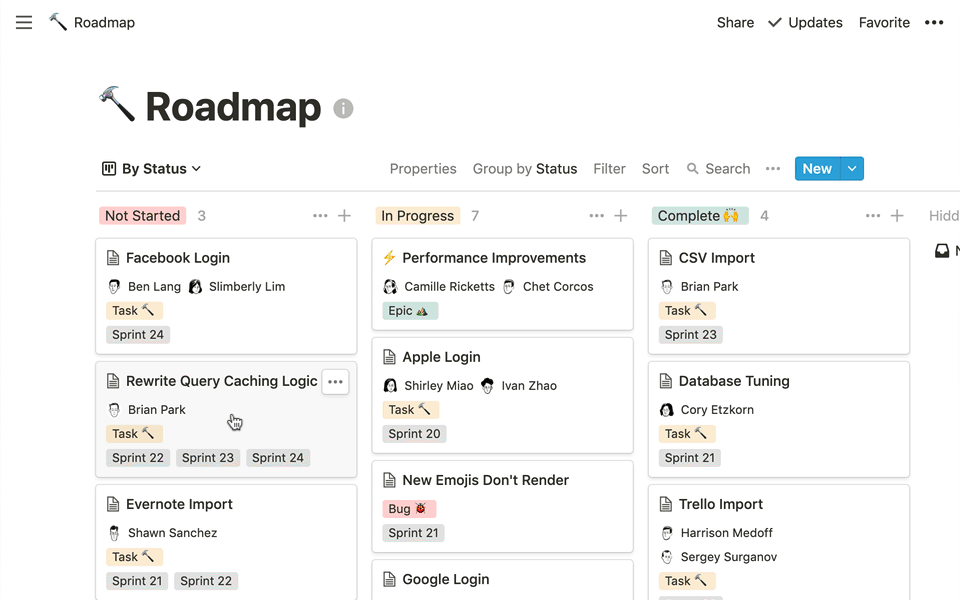Viewport: 960px width, 600px height.
Task: Open the New button dropdown arrow
Action: tap(852, 169)
